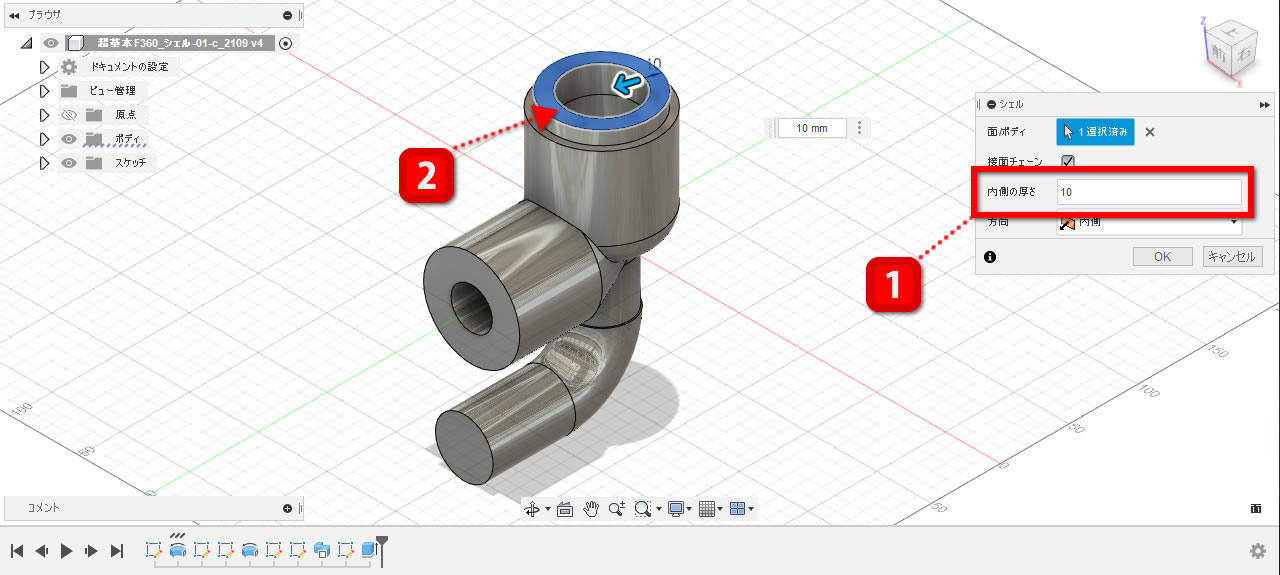
Task: Open the Grid and Snaps dropdown arrow
Action: coord(721,510)
